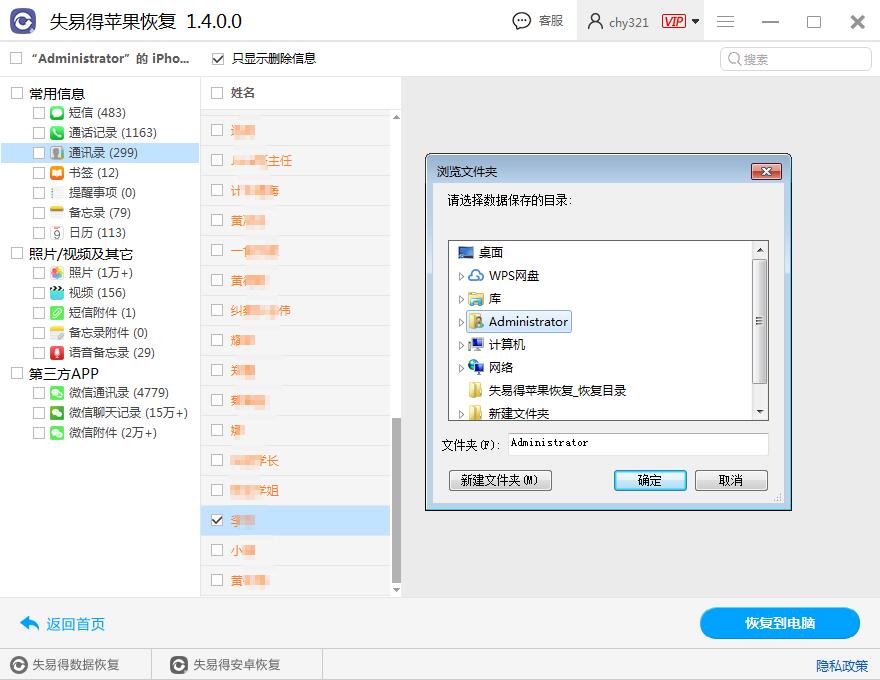Click the 文件夹(F) path input field
The width and height of the screenshot is (880, 680).
point(638,443)
